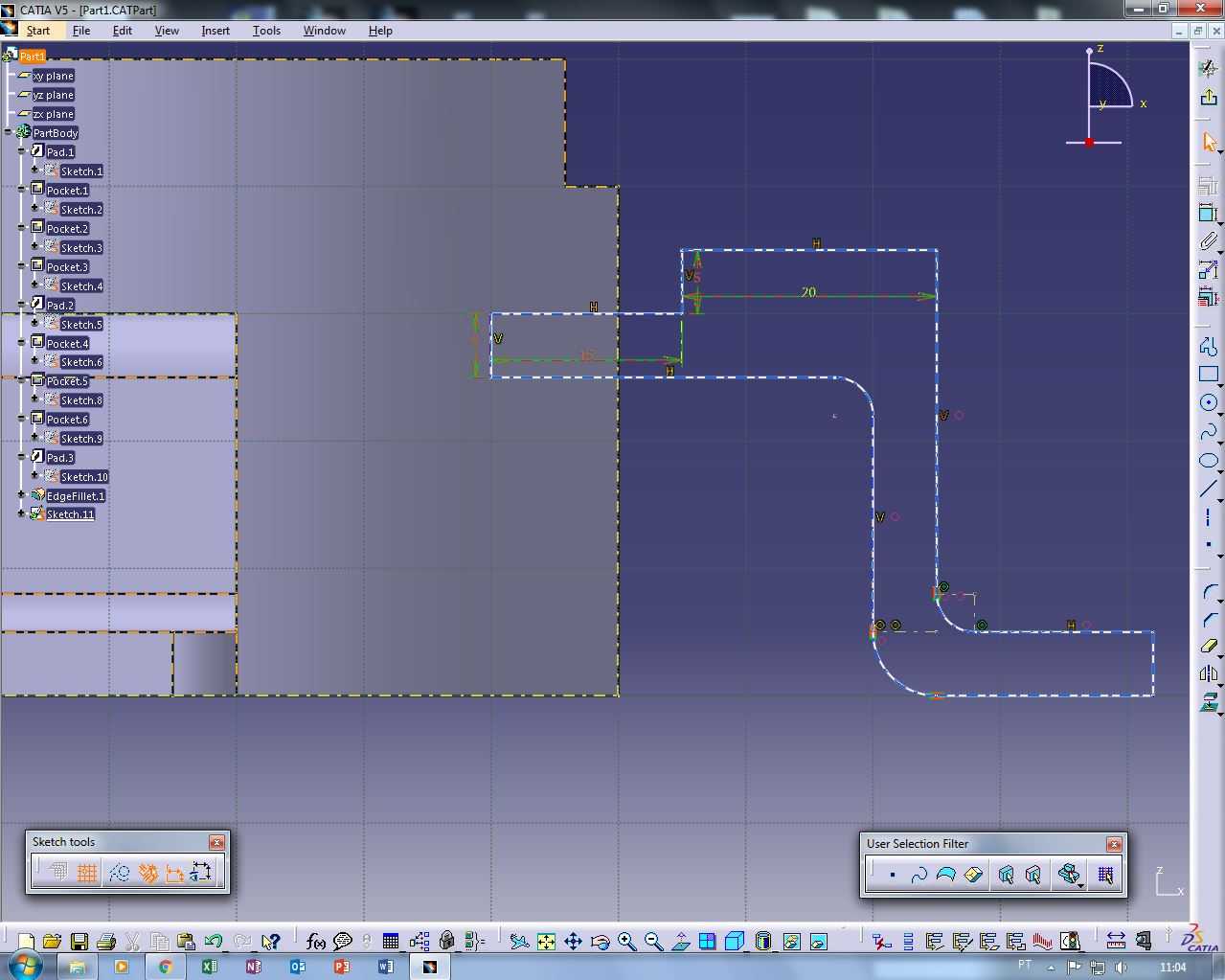Click the Rotate view icon

pos(600,942)
